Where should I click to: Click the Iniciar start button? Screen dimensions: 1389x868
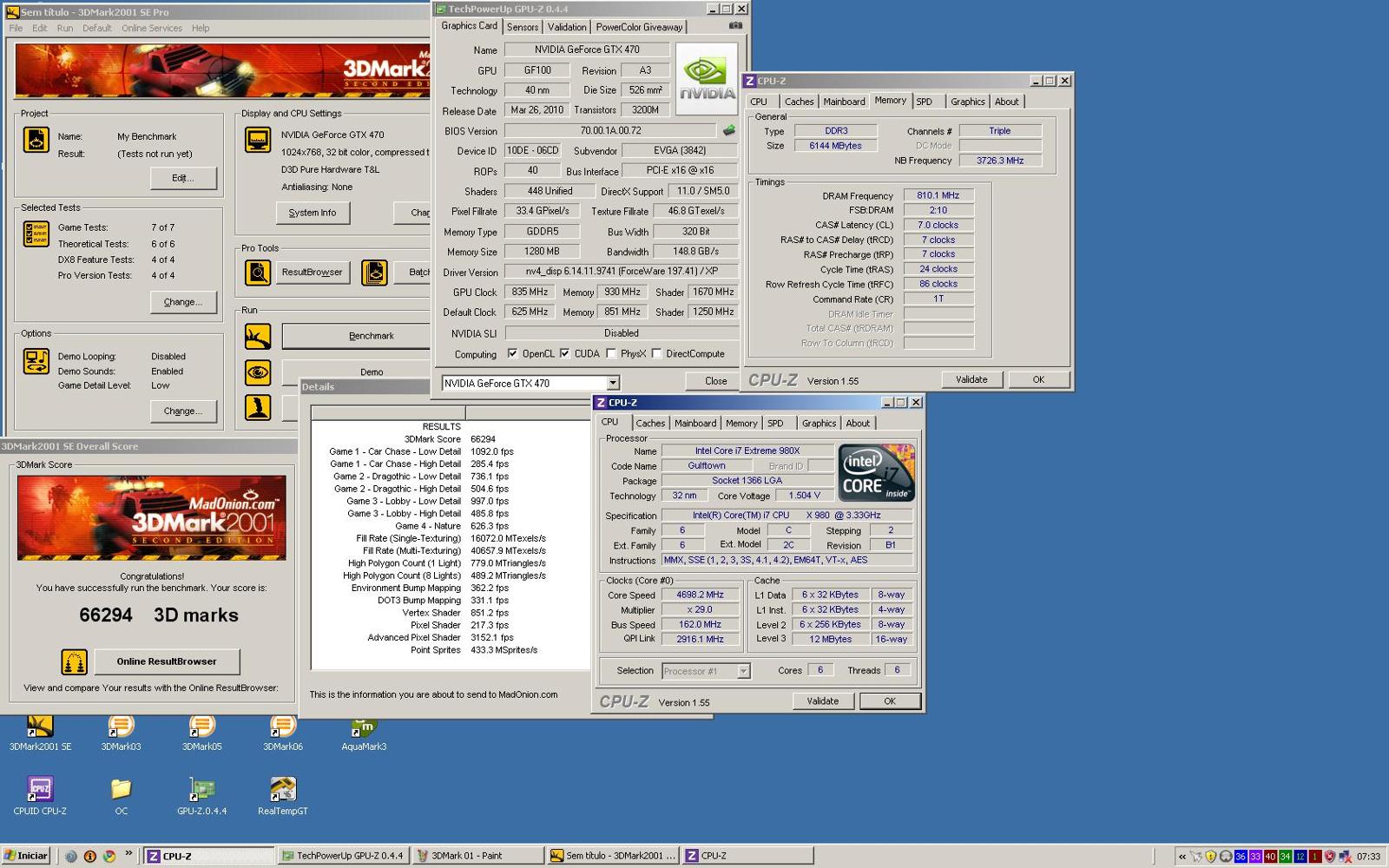pos(26,856)
